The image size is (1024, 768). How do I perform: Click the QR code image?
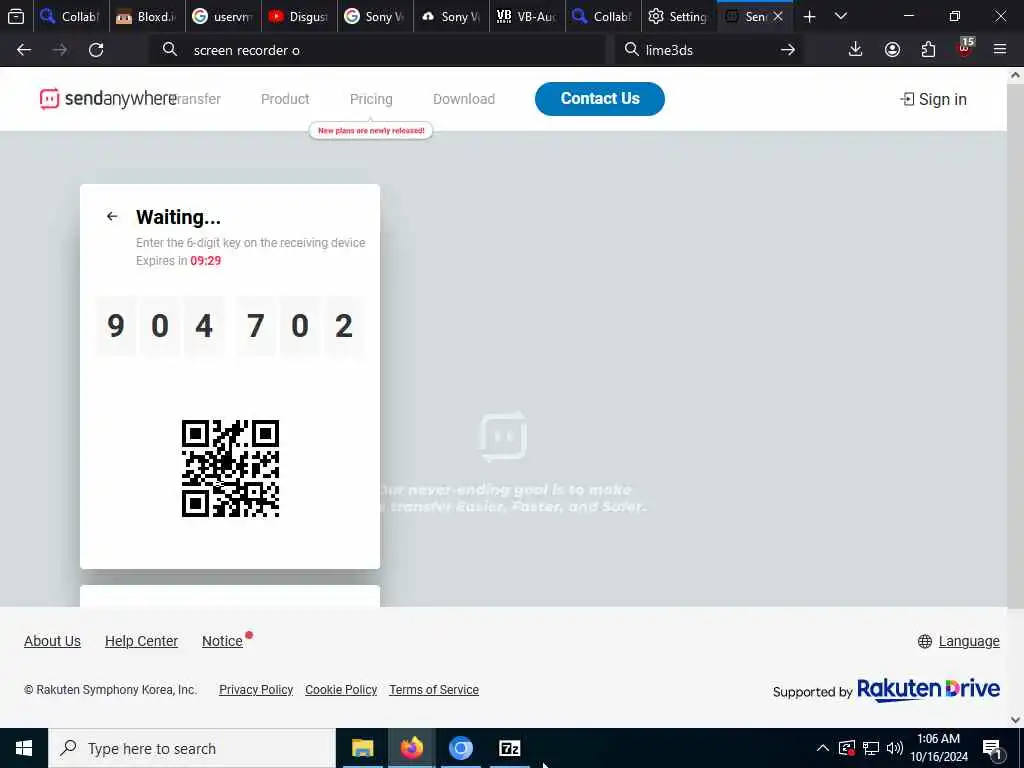tap(231, 468)
